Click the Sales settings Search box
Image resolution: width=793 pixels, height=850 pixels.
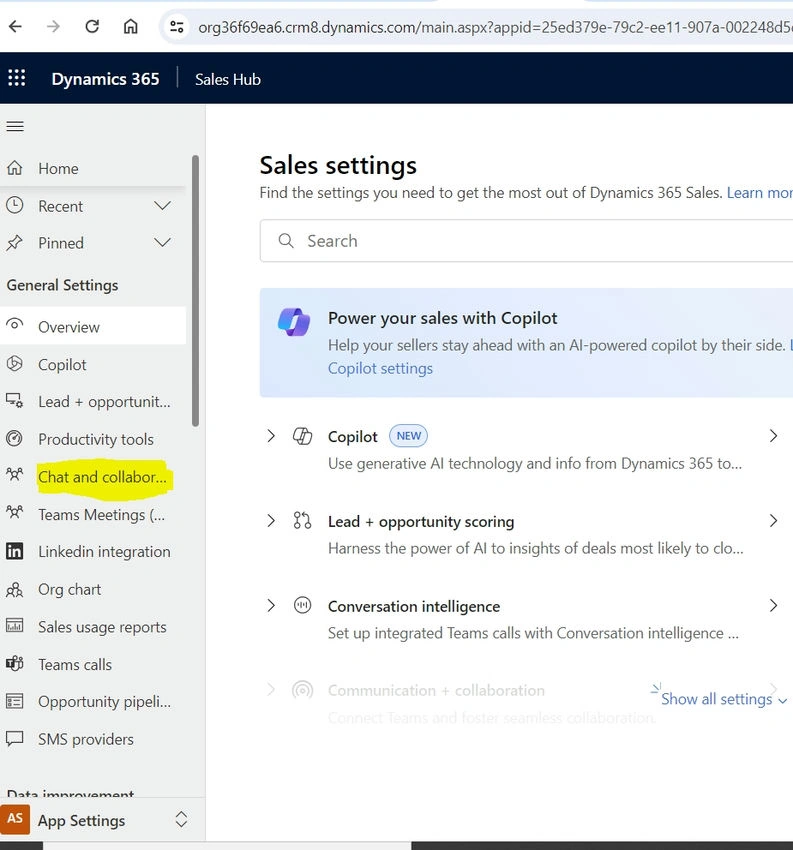click(x=526, y=241)
